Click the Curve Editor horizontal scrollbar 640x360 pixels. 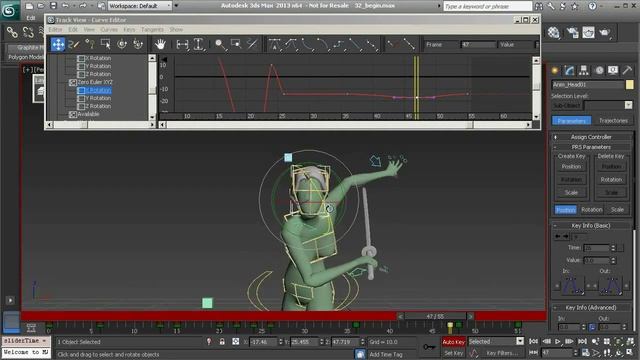pyautogui.click(x=345, y=125)
